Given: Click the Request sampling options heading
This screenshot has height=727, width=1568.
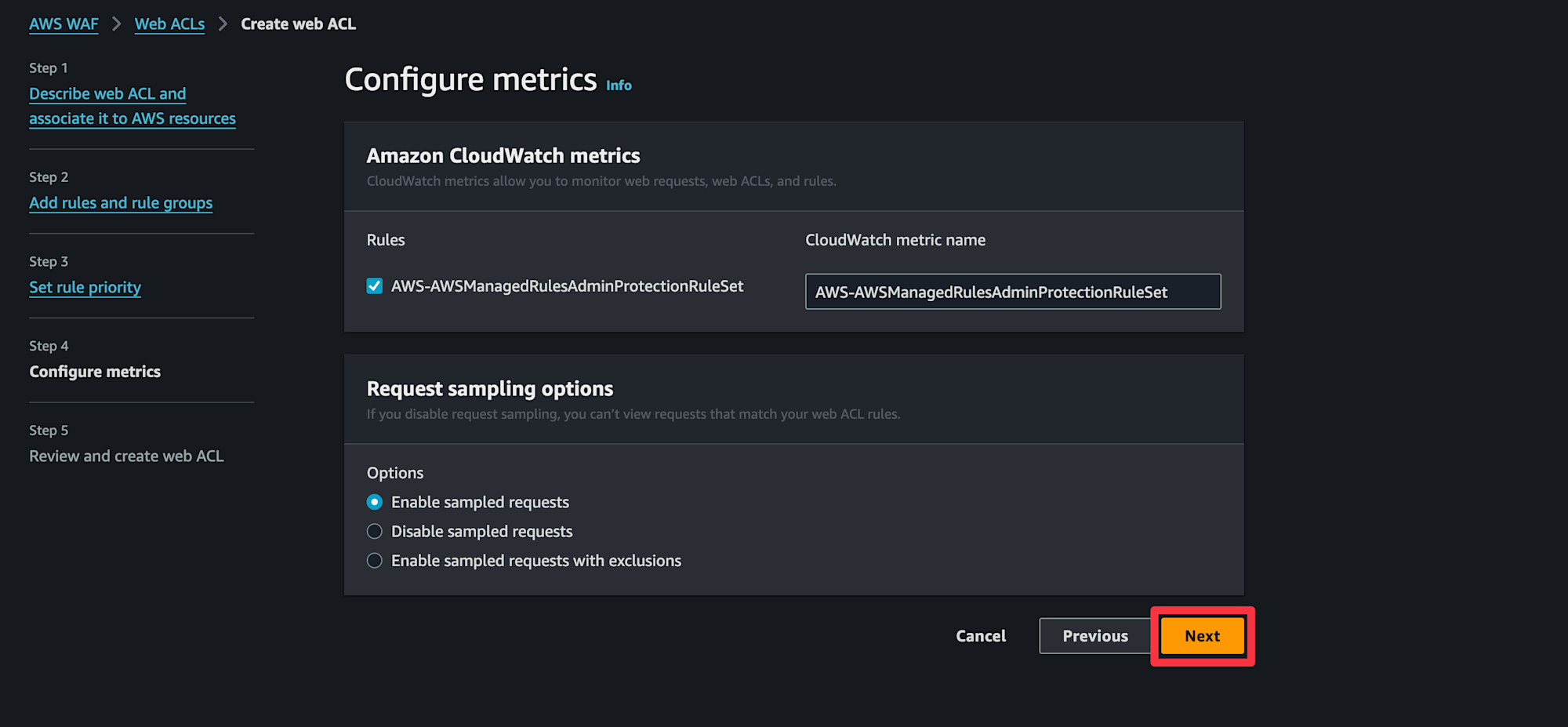Looking at the screenshot, I should tap(490, 389).
